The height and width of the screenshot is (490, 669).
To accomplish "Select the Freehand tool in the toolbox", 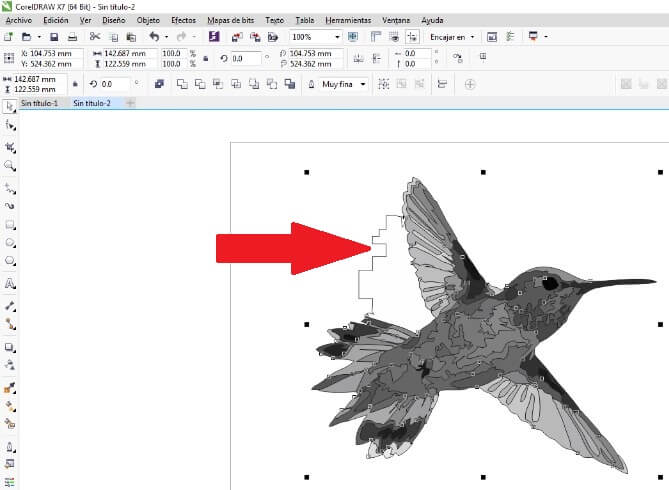I will [10, 188].
